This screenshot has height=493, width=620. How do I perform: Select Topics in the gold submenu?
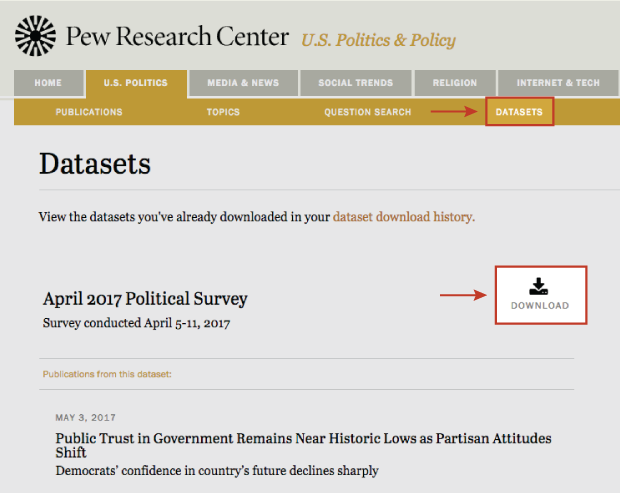(223, 112)
